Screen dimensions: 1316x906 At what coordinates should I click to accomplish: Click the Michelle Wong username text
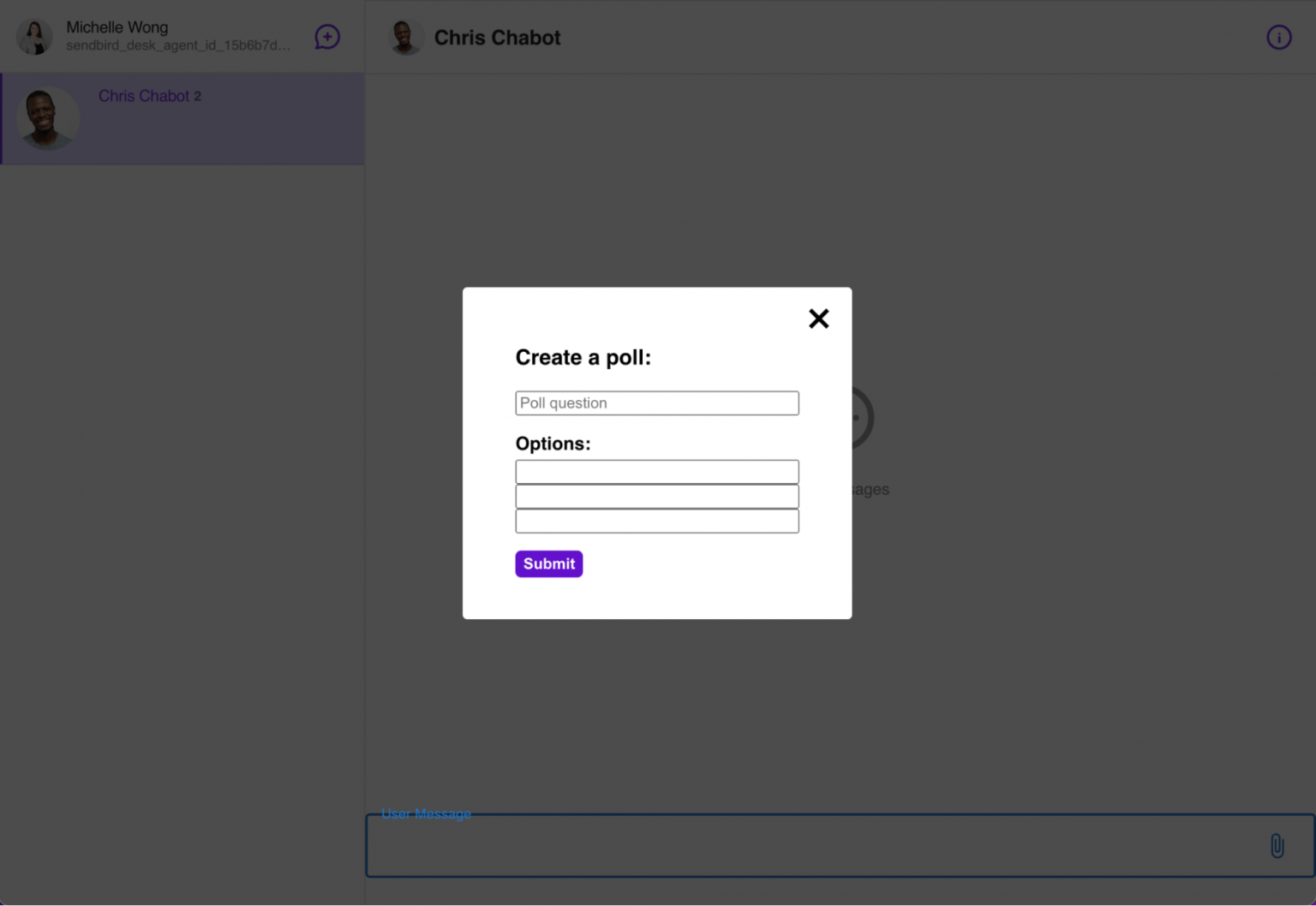pyautogui.click(x=117, y=27)
